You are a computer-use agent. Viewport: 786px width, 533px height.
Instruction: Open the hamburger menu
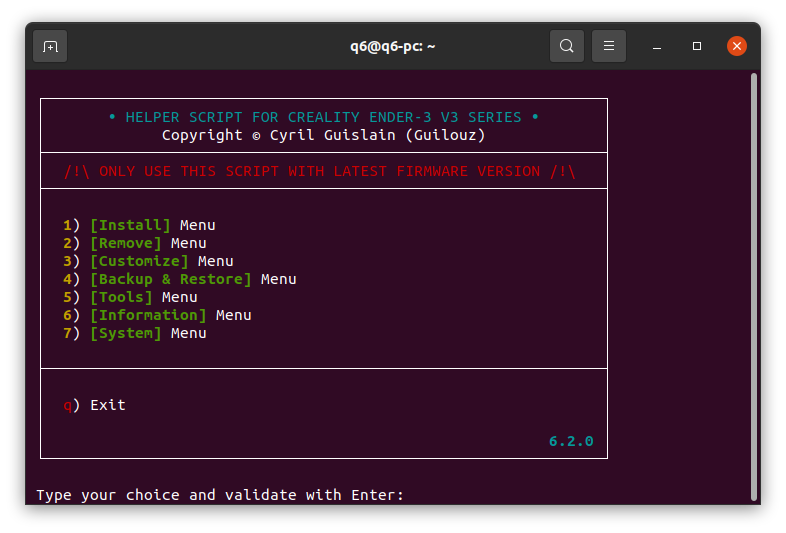(609, 46)
